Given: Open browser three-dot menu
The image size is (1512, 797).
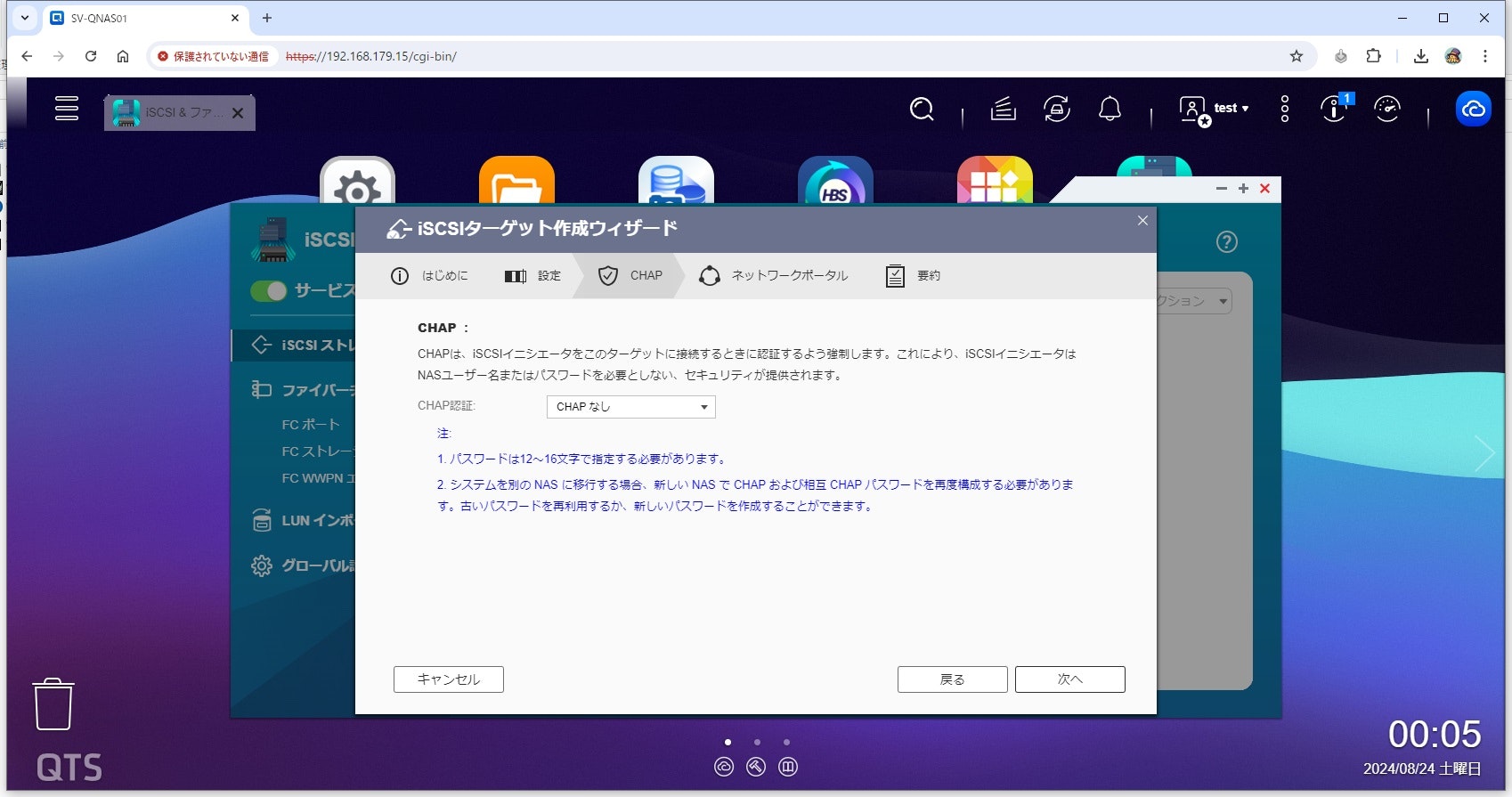Looking at the screenshot, I should pos(1485,56).
